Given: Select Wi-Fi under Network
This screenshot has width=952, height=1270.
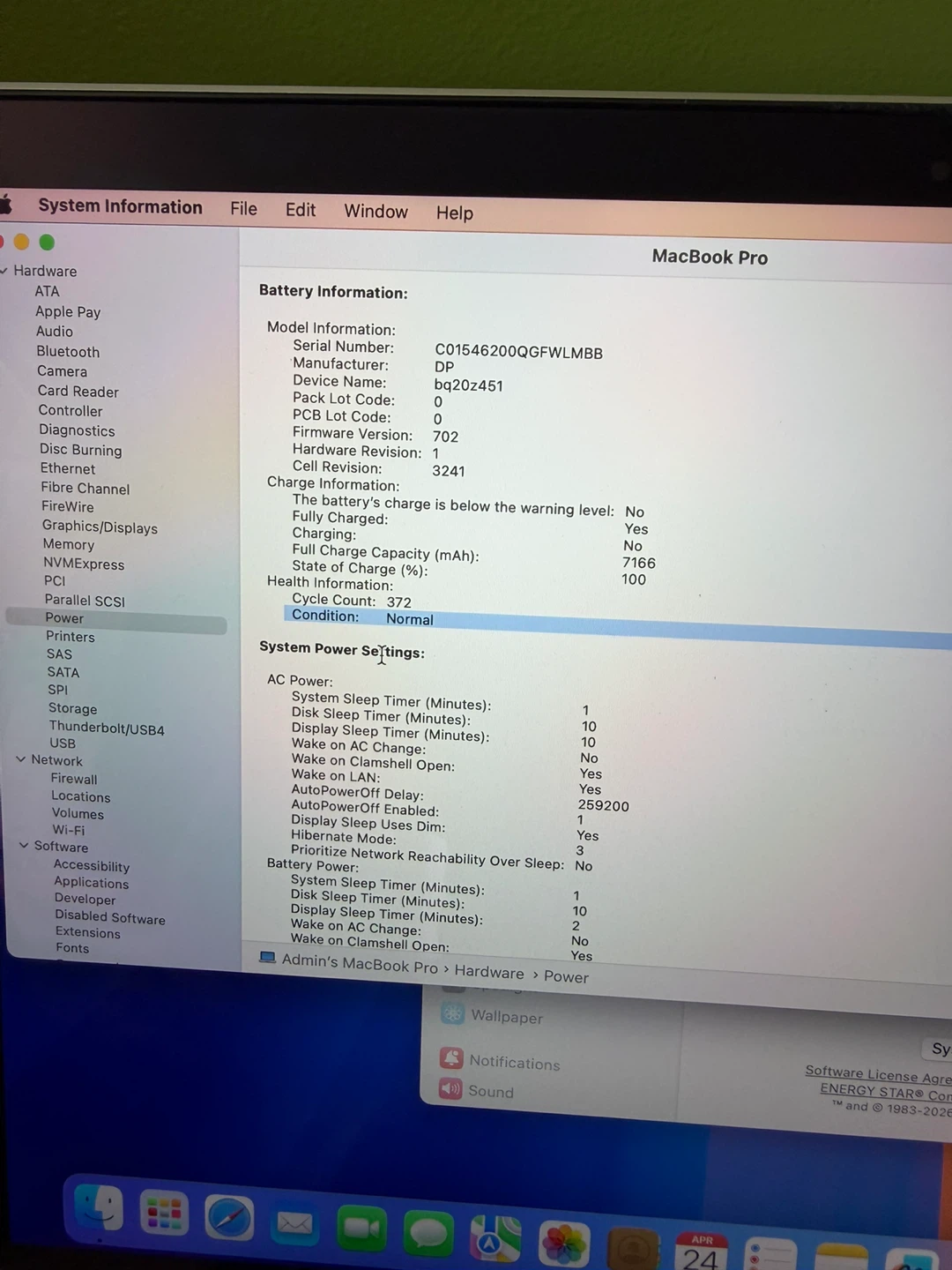Looking at the screenshot, I should 68,830.
